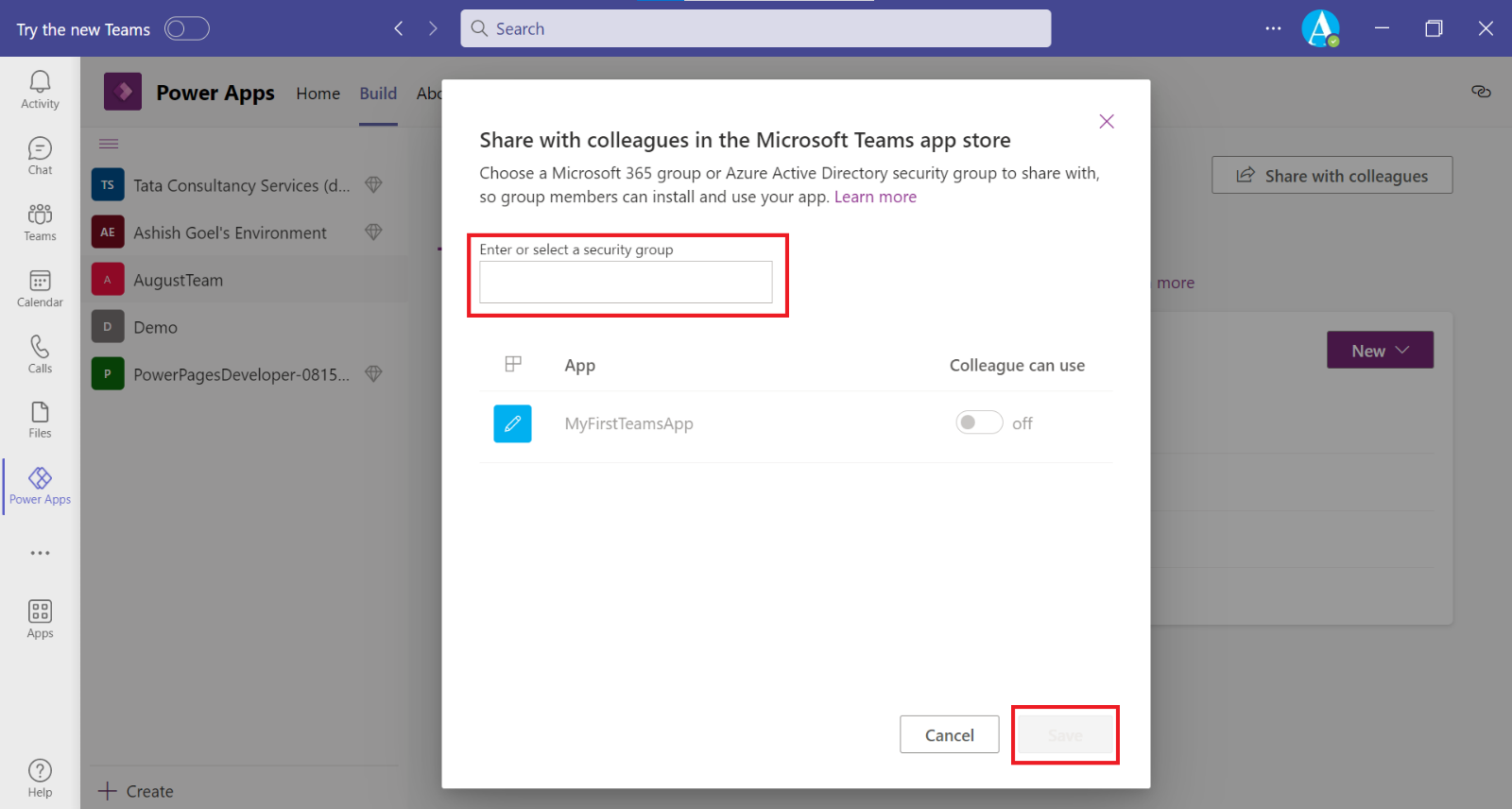
Task: Enable Colleague can use for MyFirstTeamsApp
Action: [978, 422]
